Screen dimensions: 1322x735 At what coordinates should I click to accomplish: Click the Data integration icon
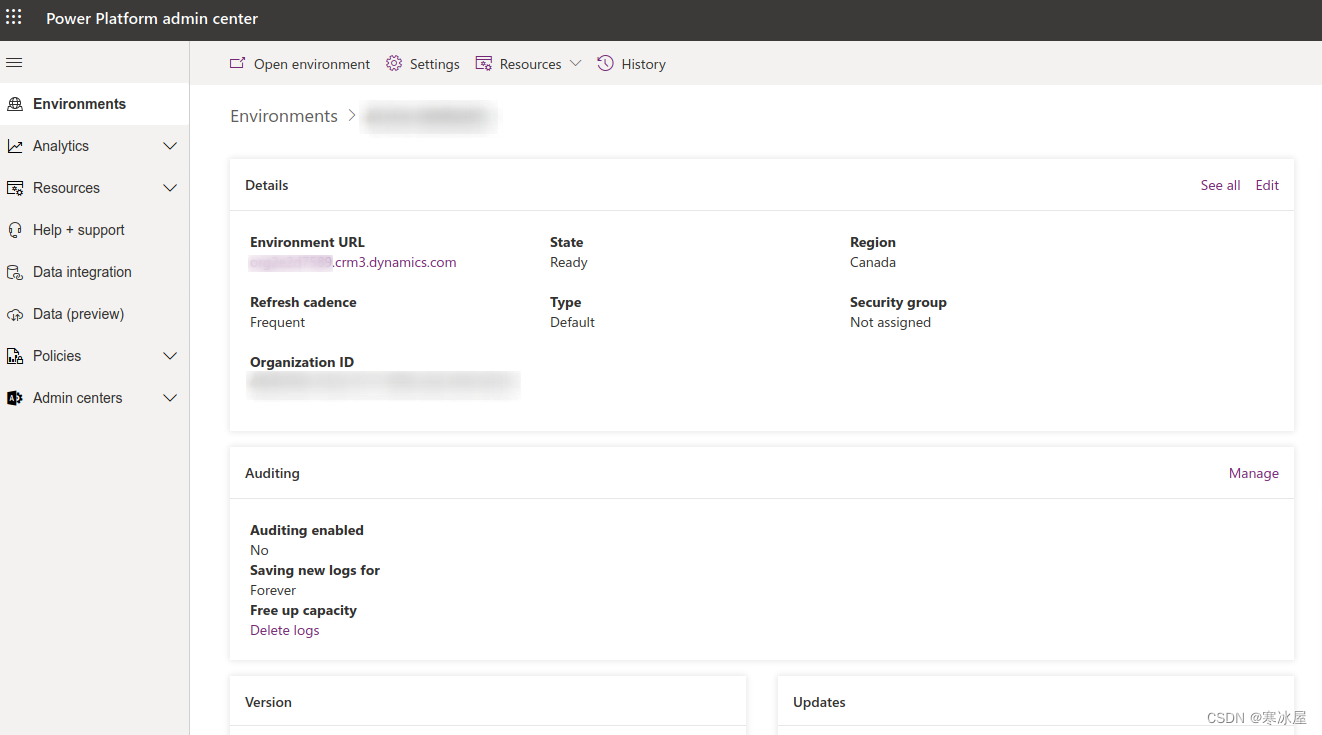15,272
